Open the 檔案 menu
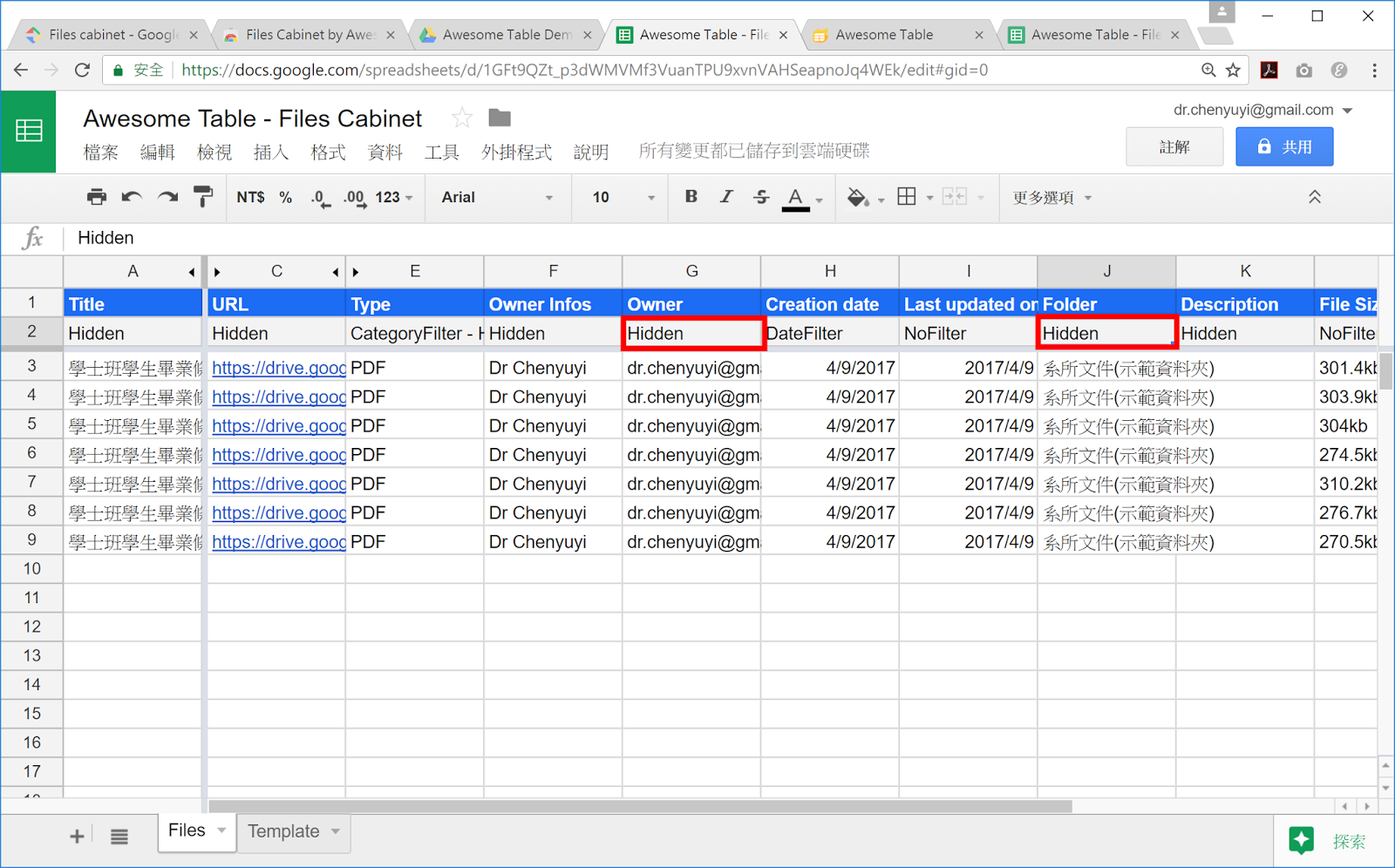 [x=100, y=153]
